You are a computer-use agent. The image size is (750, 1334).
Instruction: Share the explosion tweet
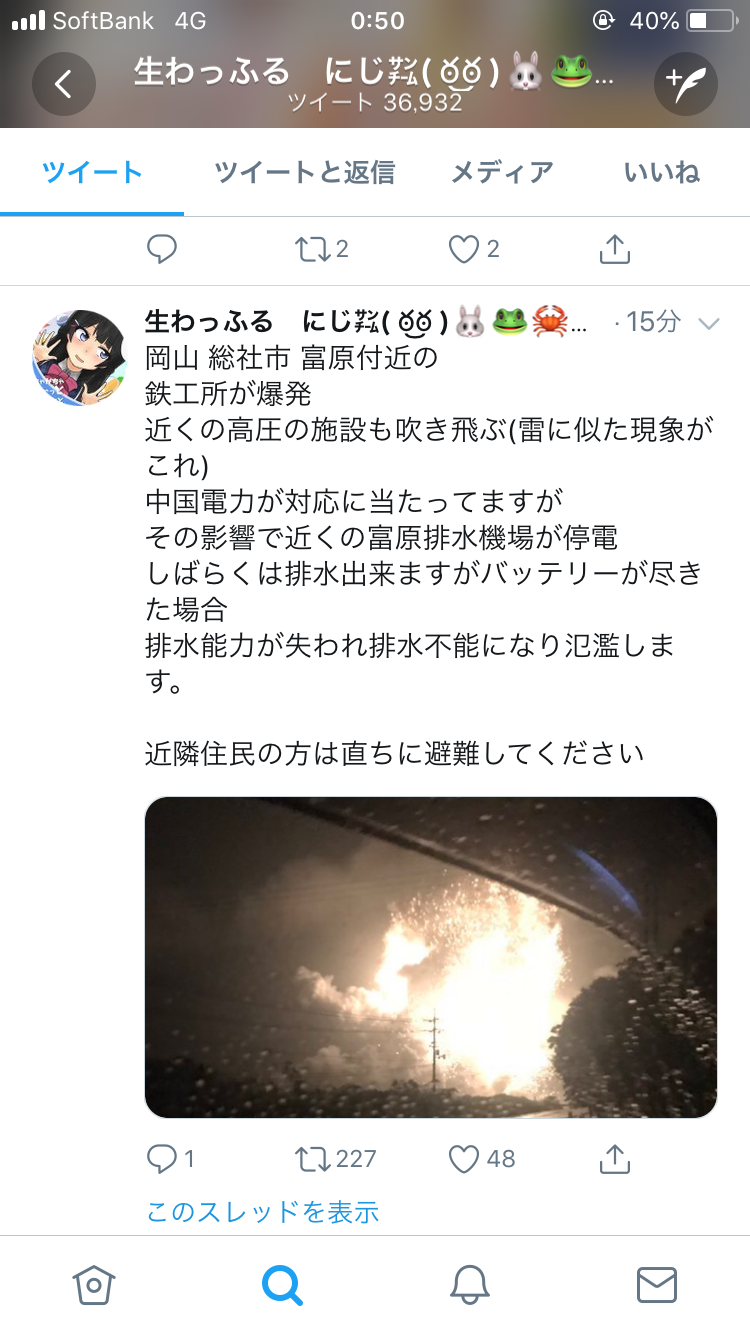coord(614,1158)
